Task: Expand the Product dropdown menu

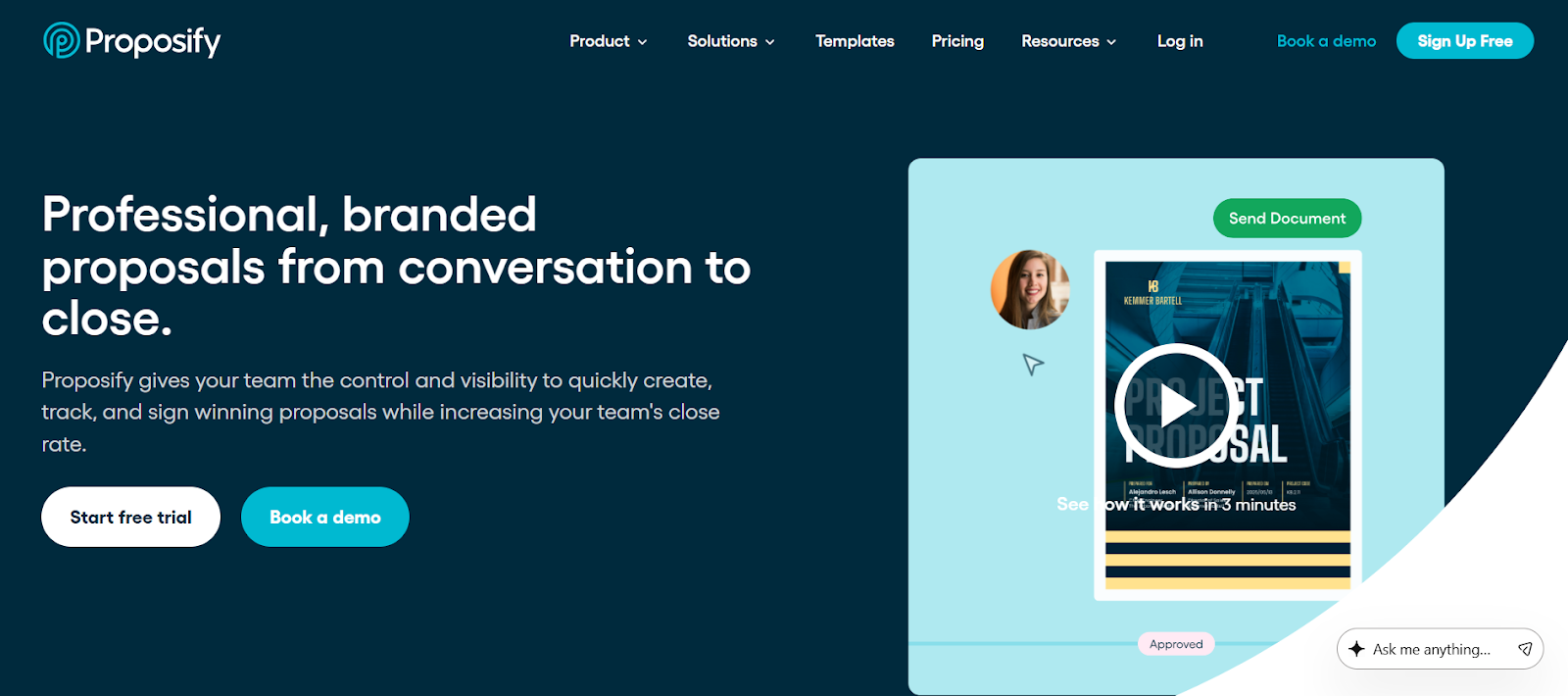Action: (x=609, y=41)
